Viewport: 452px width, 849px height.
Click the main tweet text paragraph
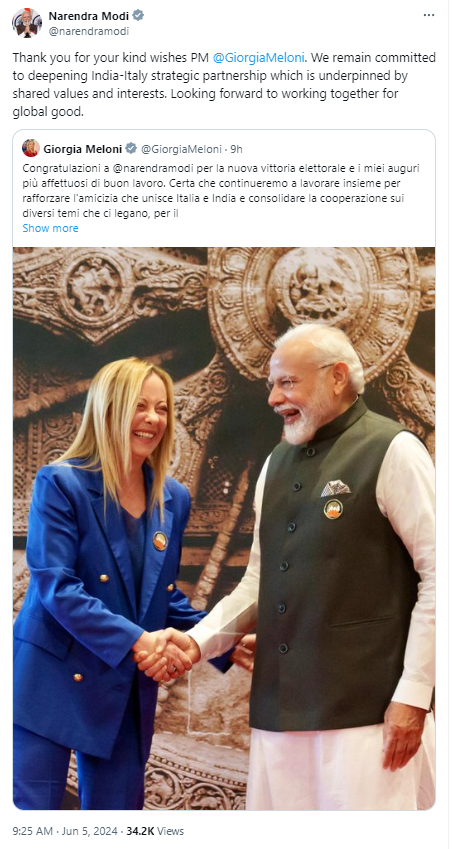point(224,84)
